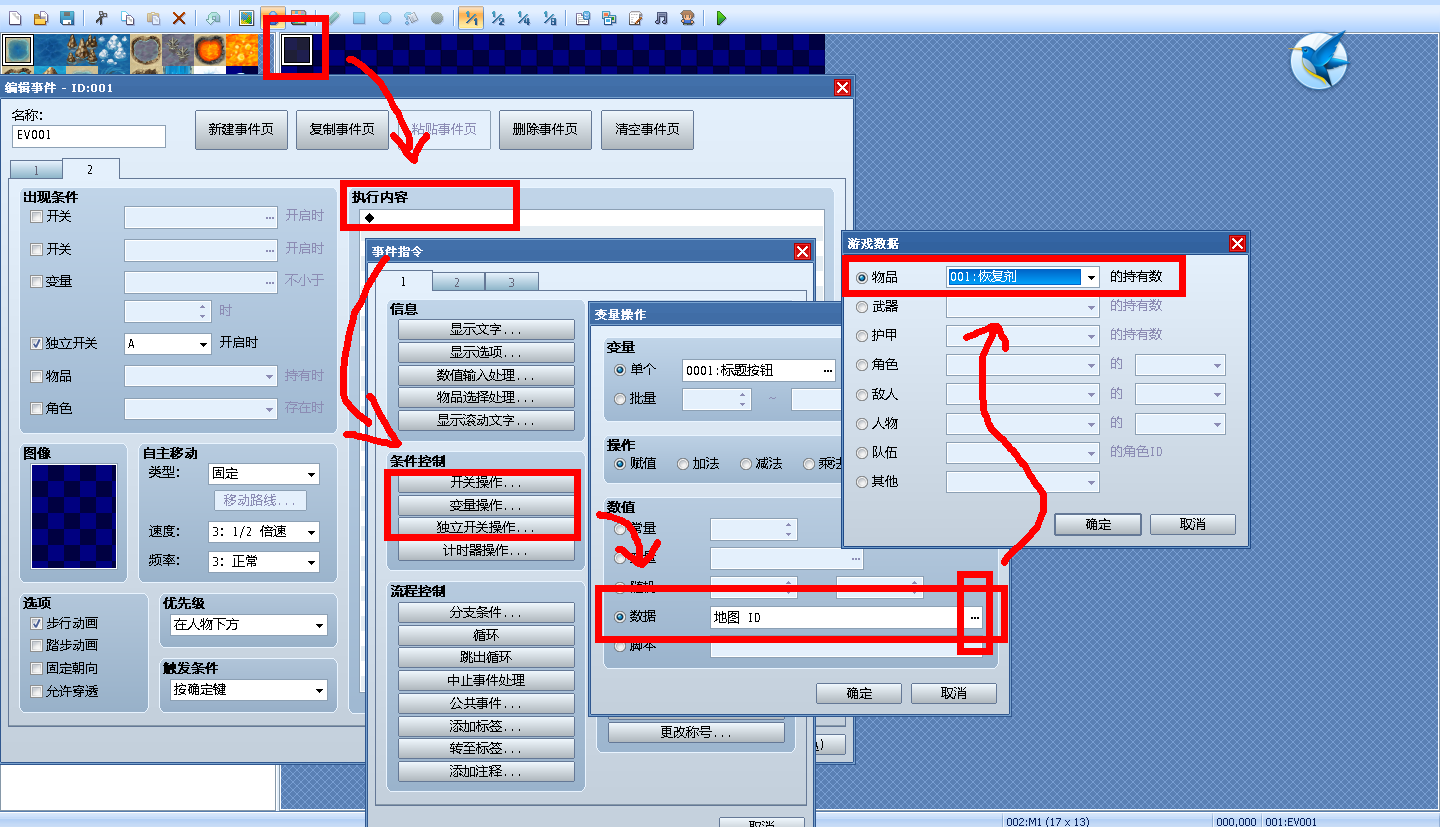Open the 独立开关 letter A dropdown
The image size is (1440, 827).
point(203,343)
